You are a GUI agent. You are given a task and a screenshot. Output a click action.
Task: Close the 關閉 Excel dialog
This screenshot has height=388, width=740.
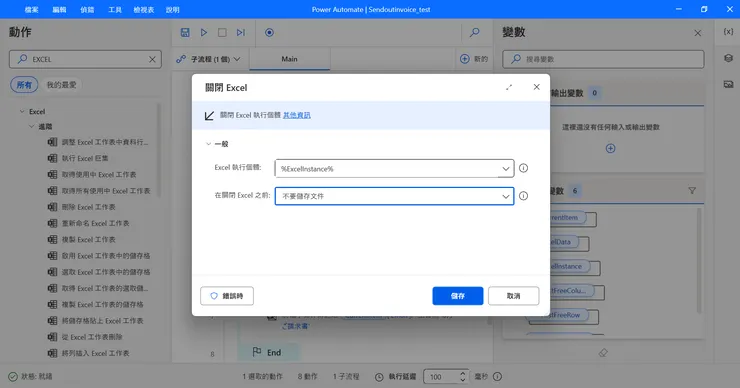pos(537,87)
